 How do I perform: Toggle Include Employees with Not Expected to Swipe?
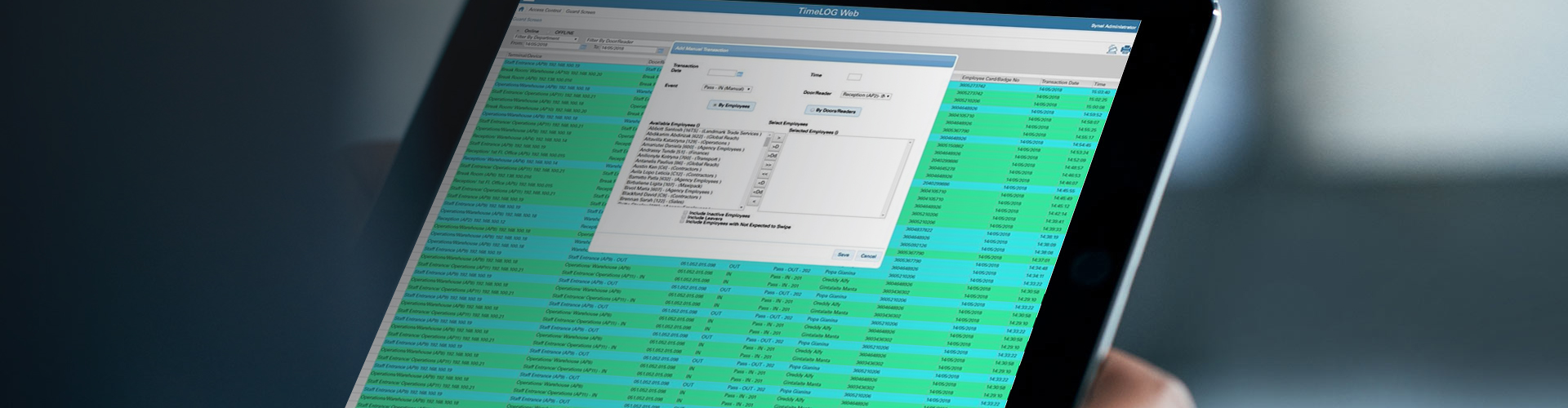(682, 222)
